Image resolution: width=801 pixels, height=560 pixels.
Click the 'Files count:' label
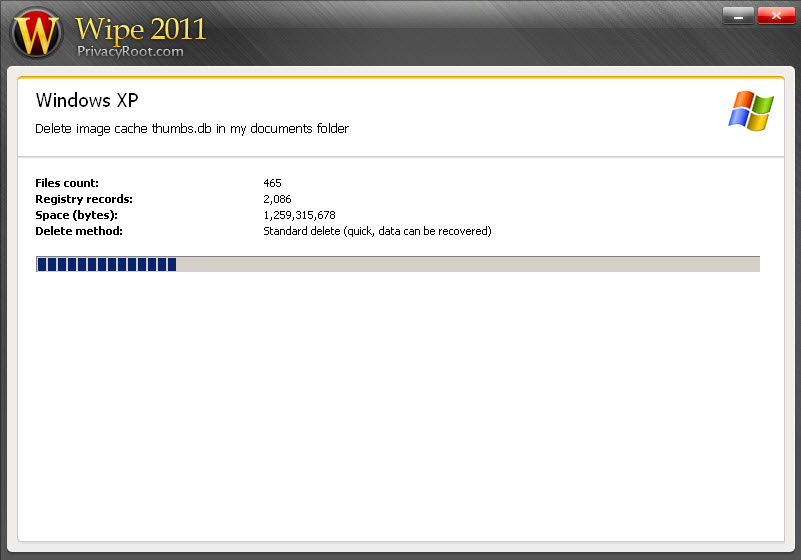[x=67, y=183]
